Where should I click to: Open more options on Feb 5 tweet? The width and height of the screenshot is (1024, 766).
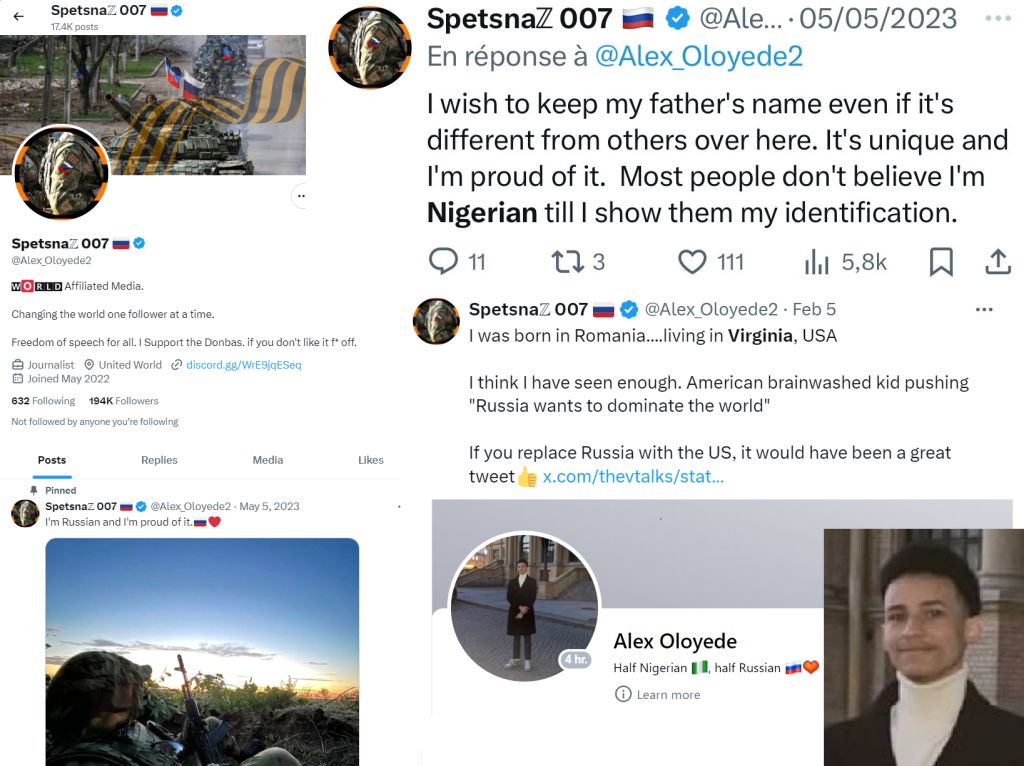click(x=984, y=310)
